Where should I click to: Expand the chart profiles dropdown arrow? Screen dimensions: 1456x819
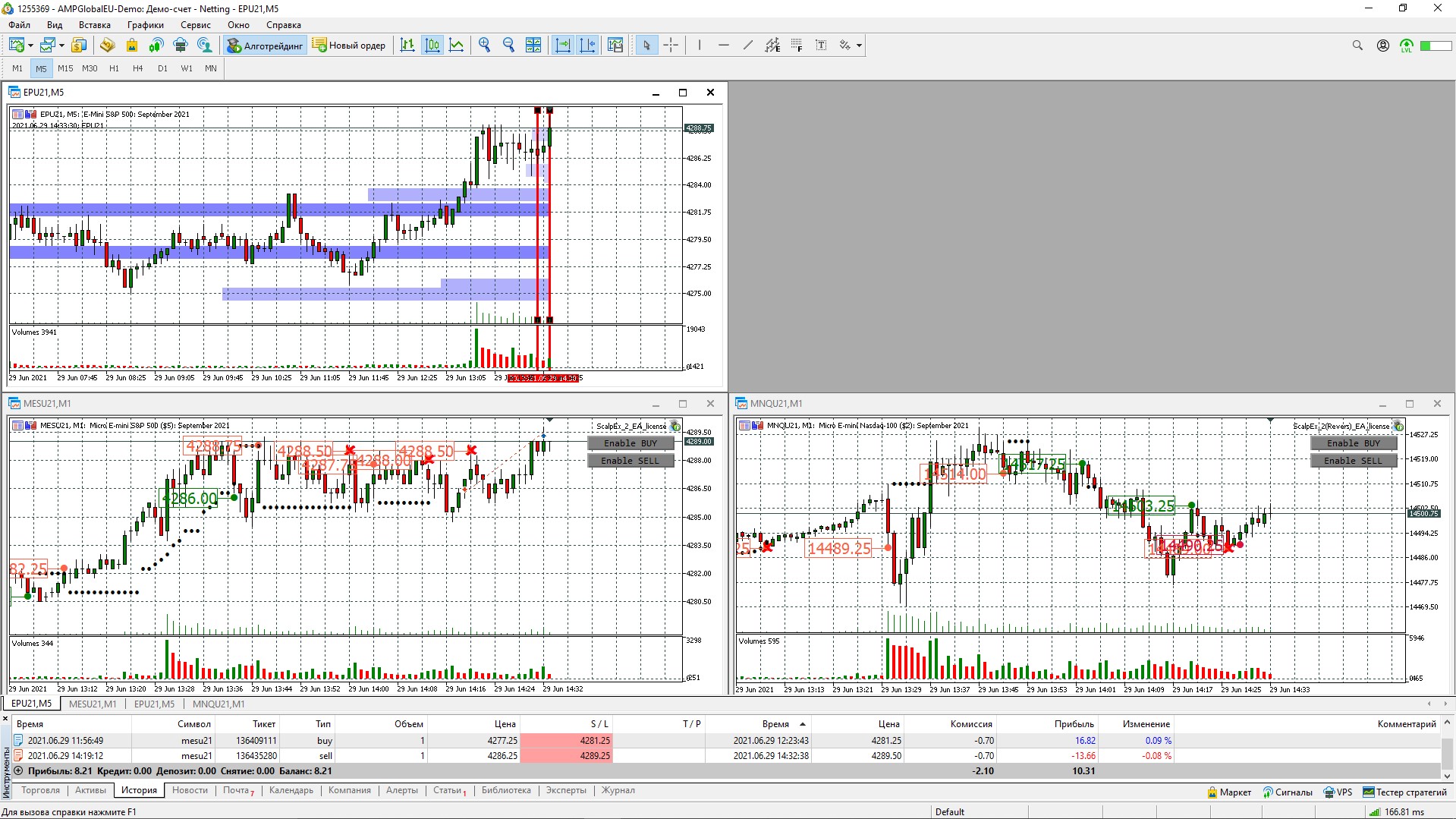(x=61, y=46)
